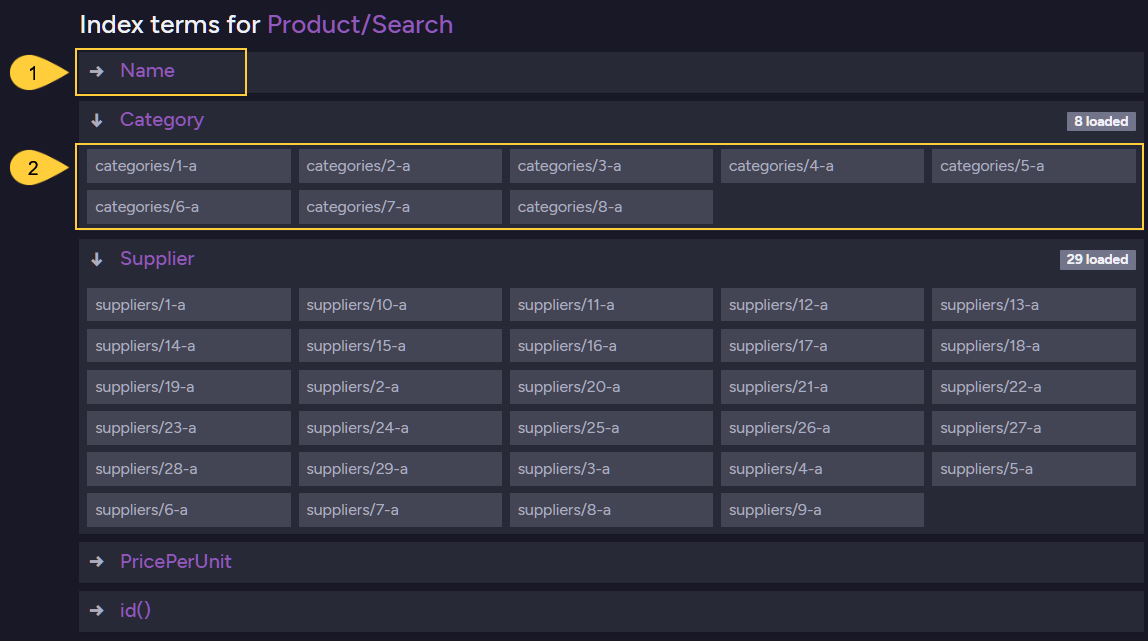
Task: Click the Category field label
Action: [x=162, y=120]
